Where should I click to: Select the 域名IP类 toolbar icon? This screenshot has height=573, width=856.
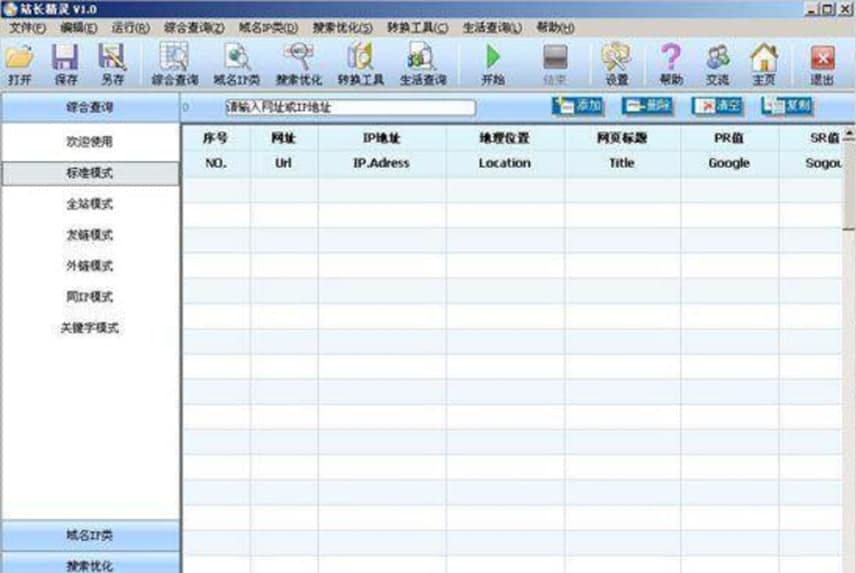pyautogui.click(x=236, y=64)
